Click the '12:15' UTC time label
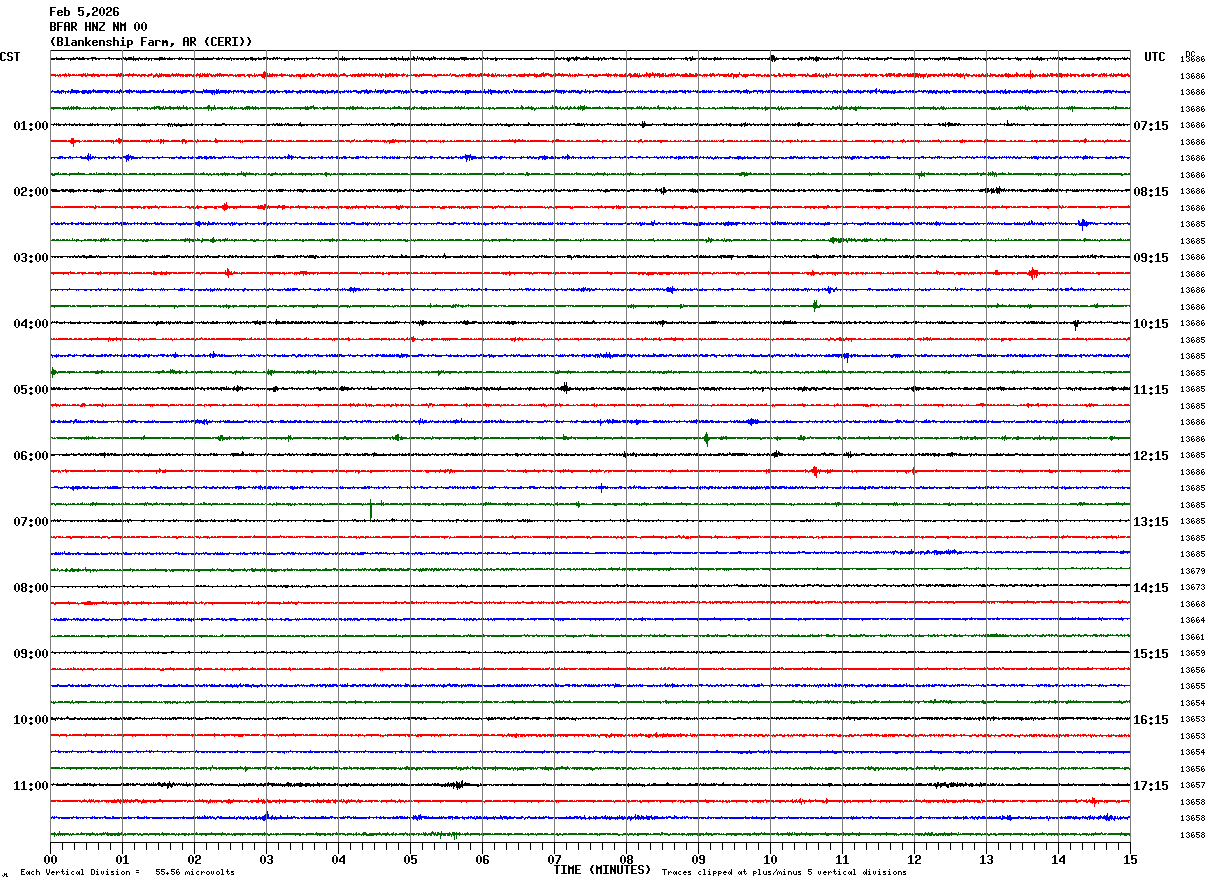The width and height of the screenshot is (1210, 886). (x=1151, y=455)
